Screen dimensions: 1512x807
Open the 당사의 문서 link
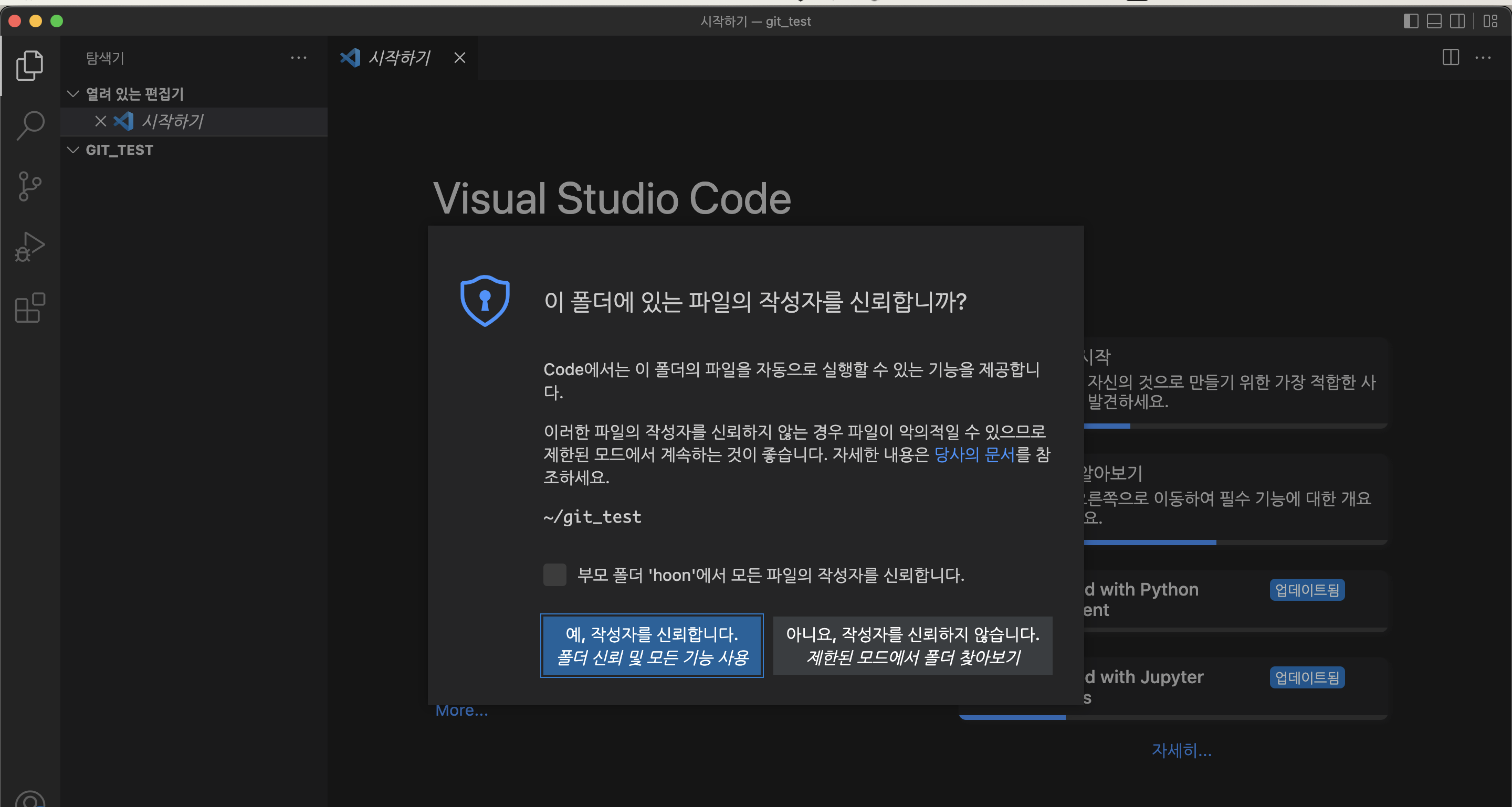(x=974, y=454)
